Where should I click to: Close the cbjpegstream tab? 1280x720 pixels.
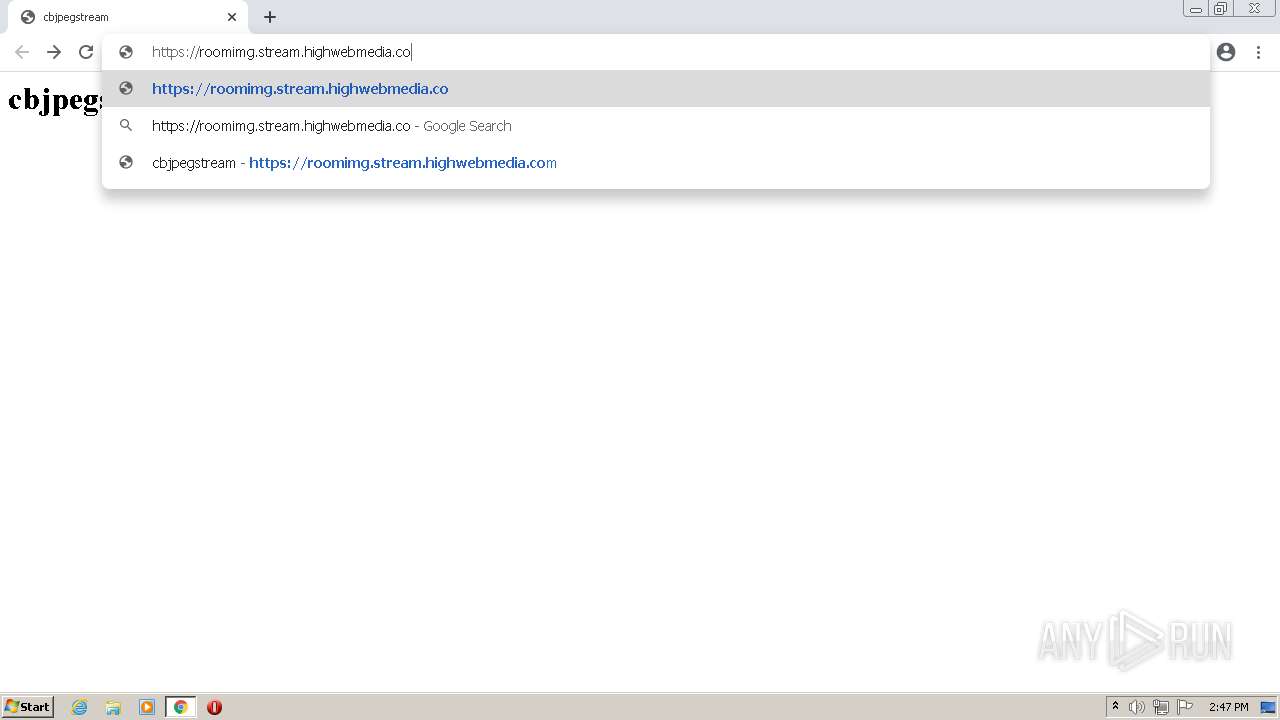[232, 17]
